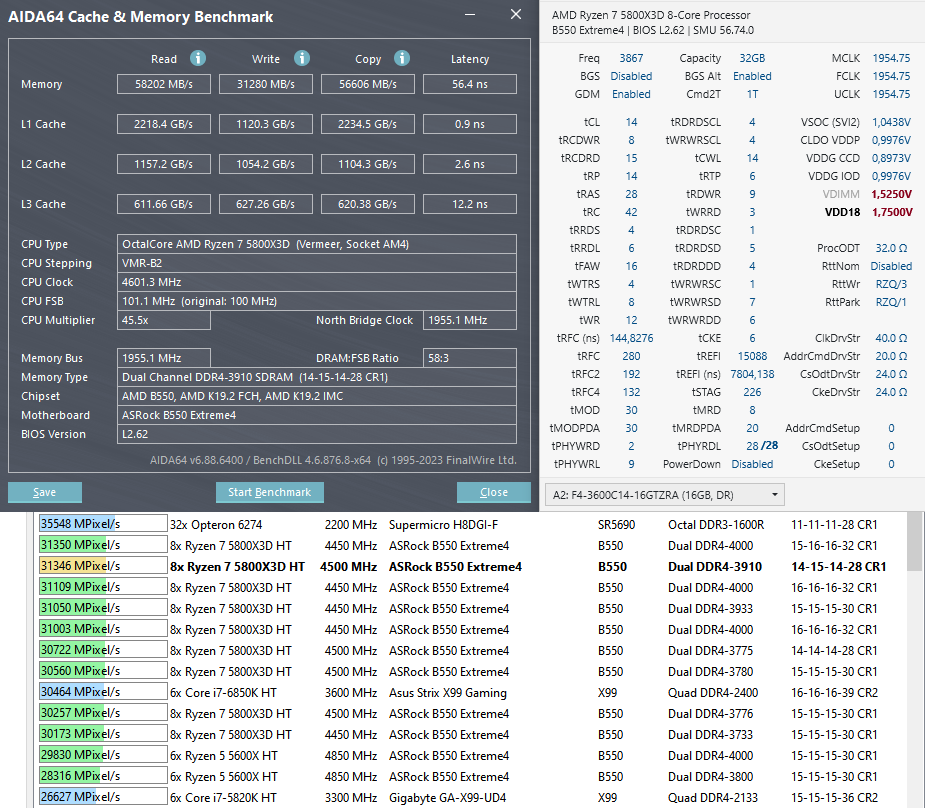This screenshot has height=808, width=925.
Task: Click L2 Cache Write value 1054.2 GB/s
Action: [266, 164]
